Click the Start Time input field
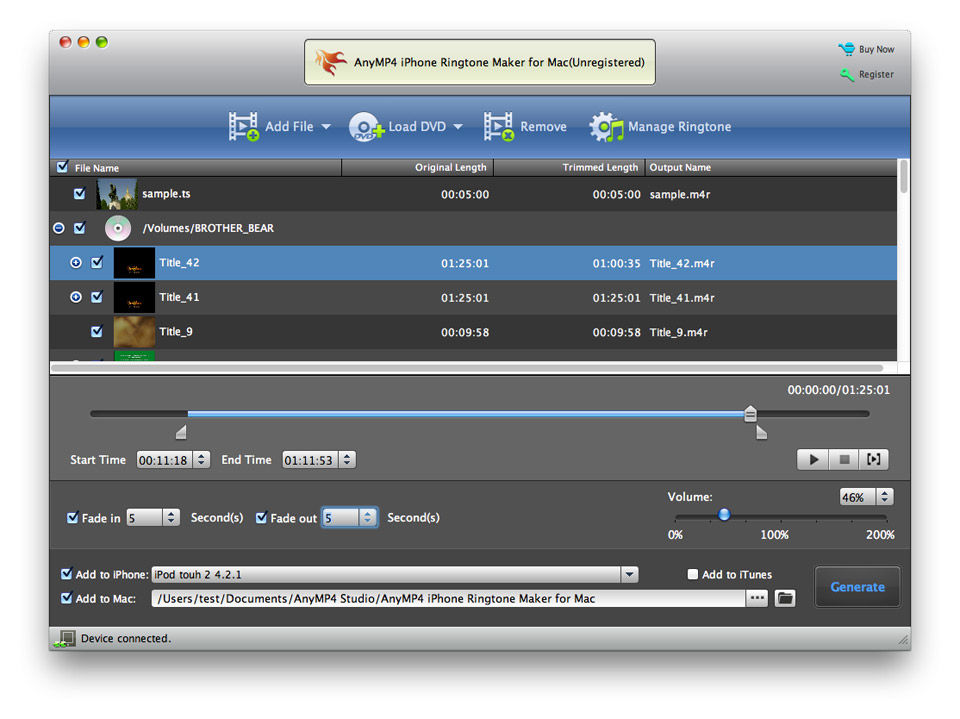Viewport: 960px width, 719px height. click(164, 460)
